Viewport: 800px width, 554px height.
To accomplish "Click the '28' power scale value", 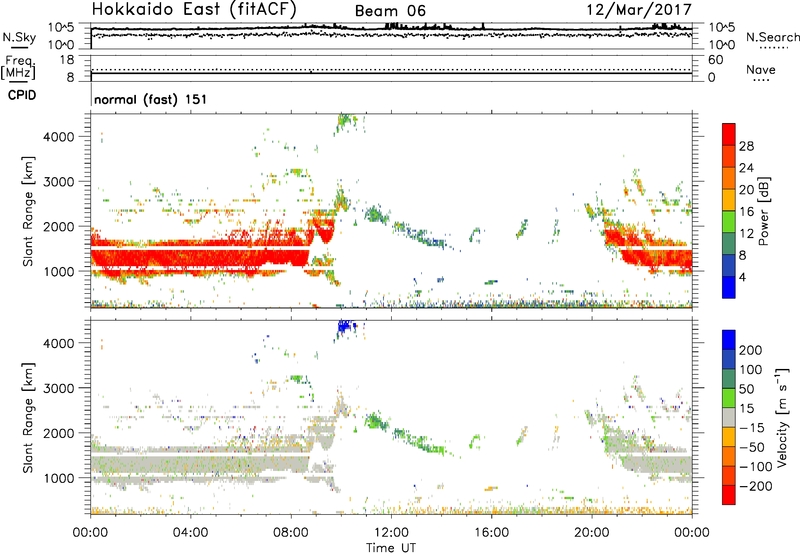I will click(746, 146).
